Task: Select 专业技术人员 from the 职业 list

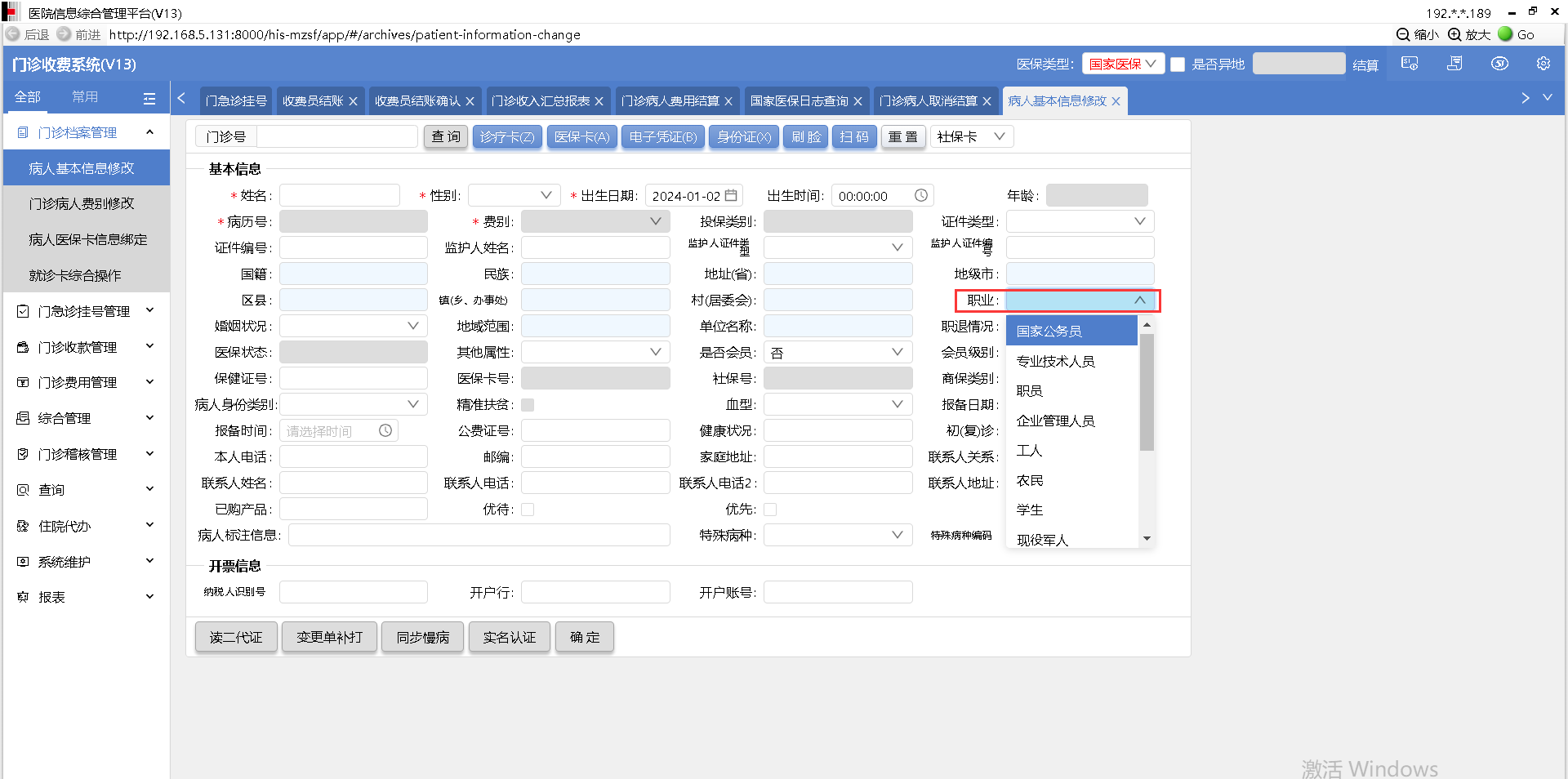Action: pyautogui.click(x=1071, y=361)
